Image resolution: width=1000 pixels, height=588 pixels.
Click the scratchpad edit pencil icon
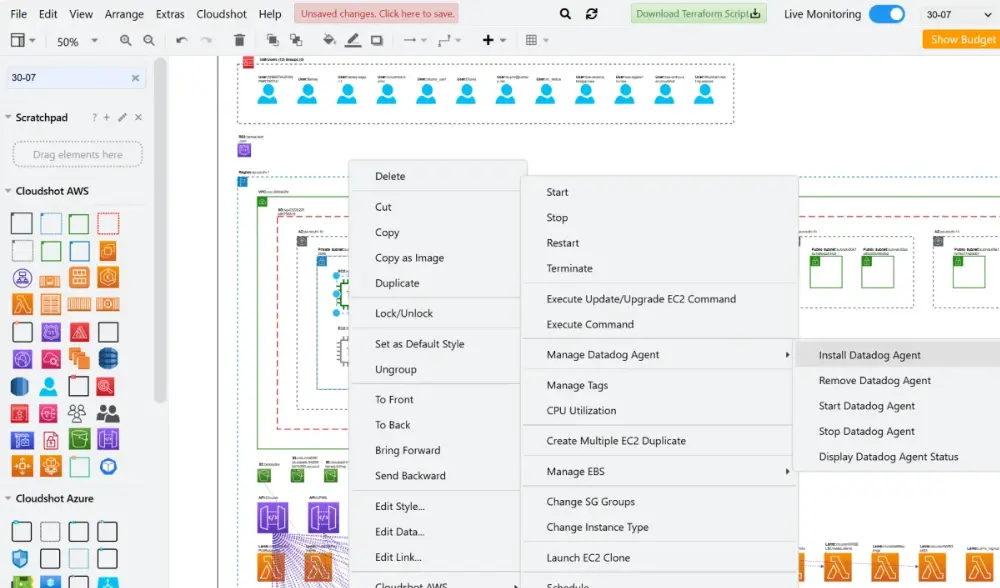click(122, 117)
